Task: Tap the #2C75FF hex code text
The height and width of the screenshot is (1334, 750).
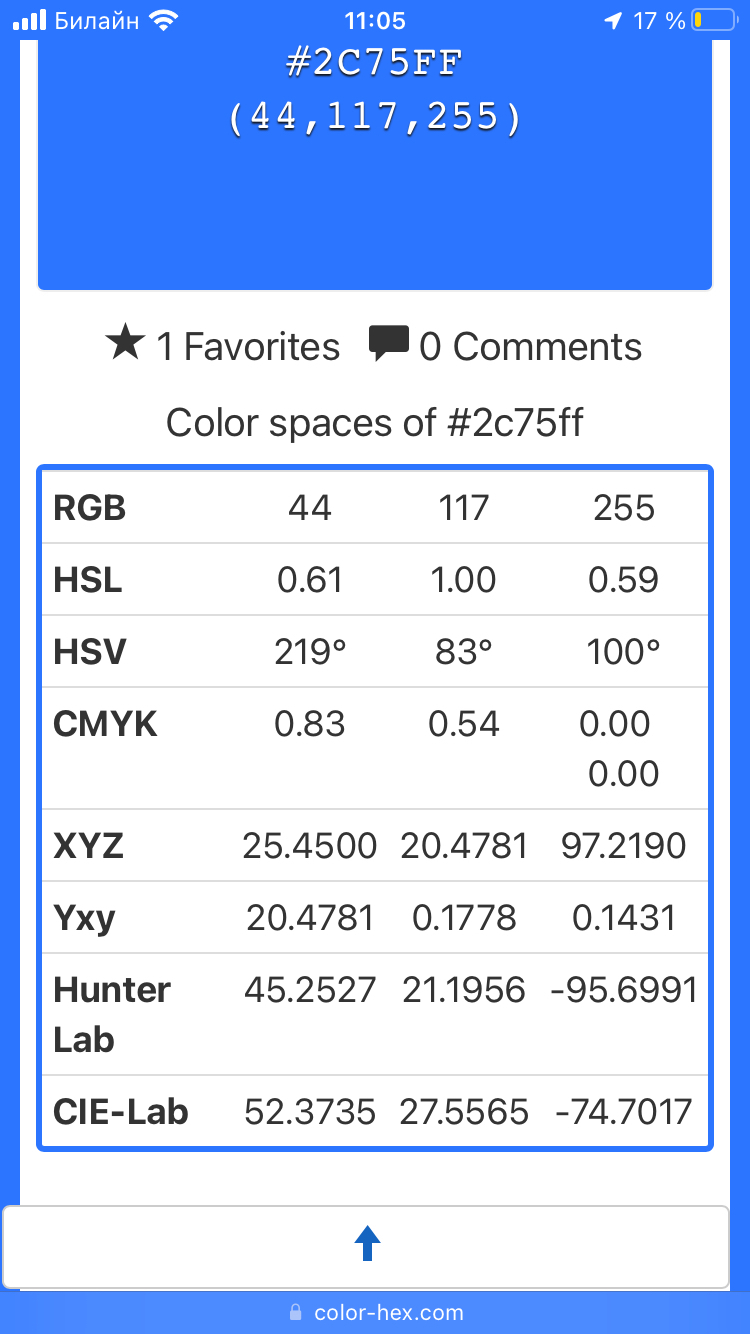Action: (x=375, y=64)
